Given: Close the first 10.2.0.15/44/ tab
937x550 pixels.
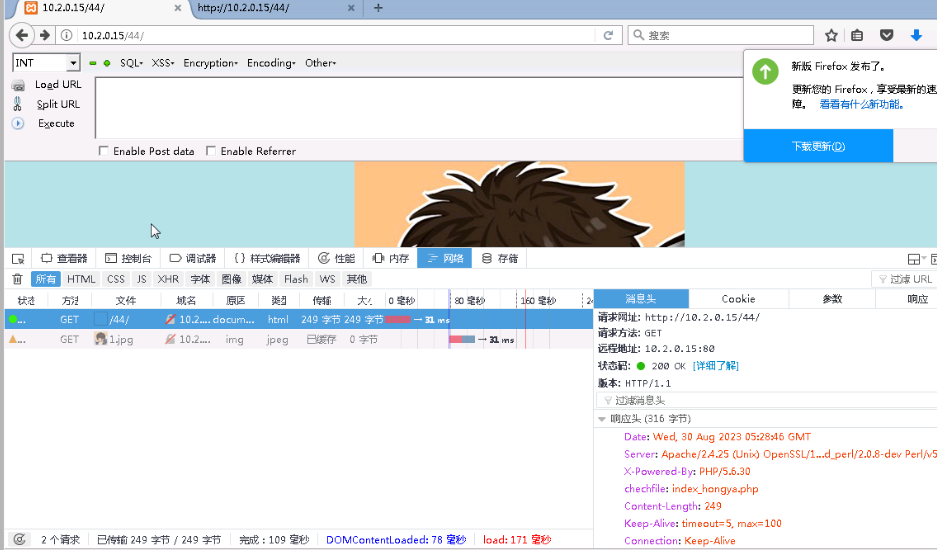Looking at the screenshot, I should point(177,8).
